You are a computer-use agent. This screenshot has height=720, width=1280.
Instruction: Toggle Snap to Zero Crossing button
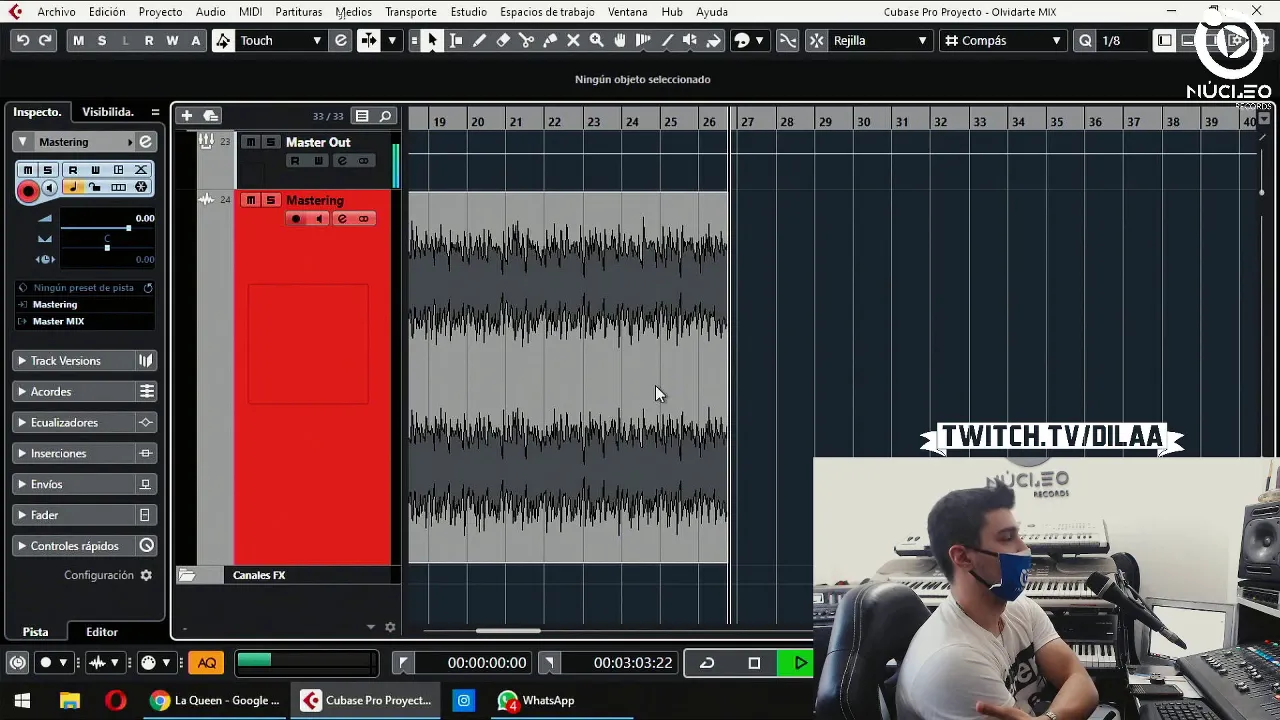(788, 40)
